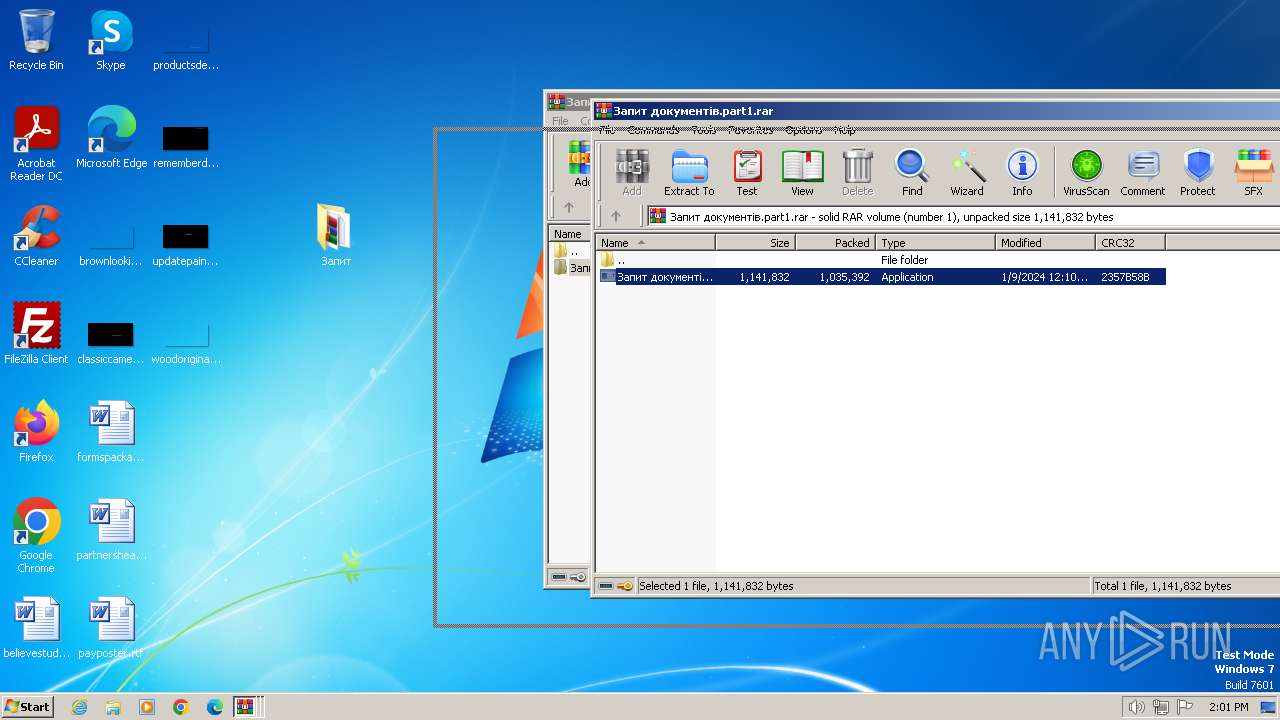Click Up arrow in background WinRAR window
Viewport: 1280px width, 720px height.
pyautogui.click(x=568, y=208)
